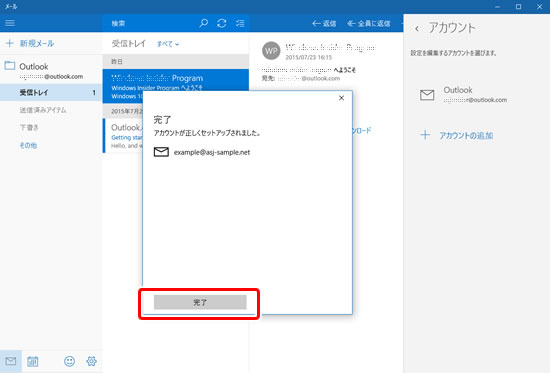
Task: Click the smiley feedback icon
Action: [x=69, y=361]
